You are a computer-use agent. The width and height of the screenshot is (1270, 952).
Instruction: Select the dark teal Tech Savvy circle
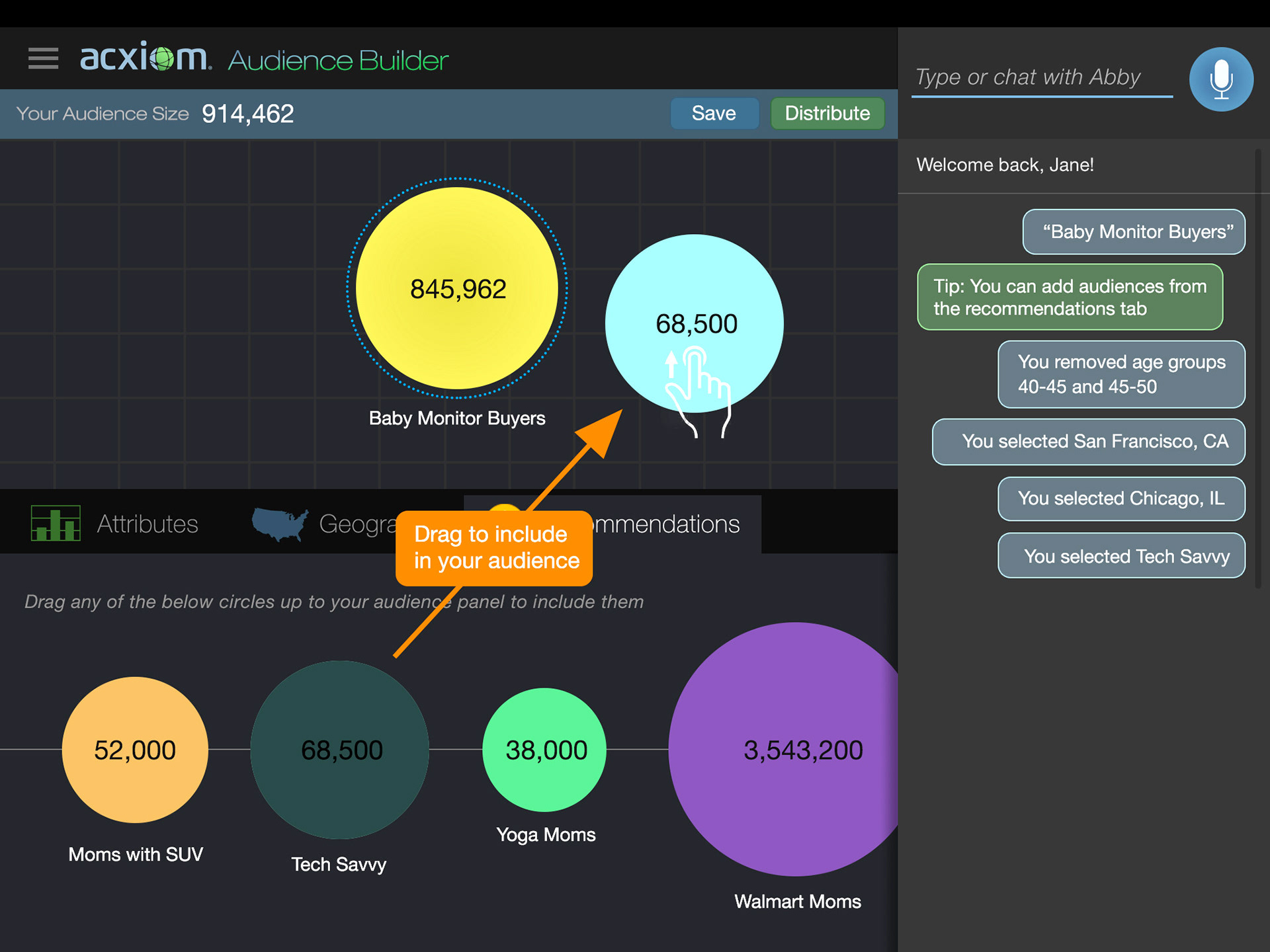(x=340, y=750)
